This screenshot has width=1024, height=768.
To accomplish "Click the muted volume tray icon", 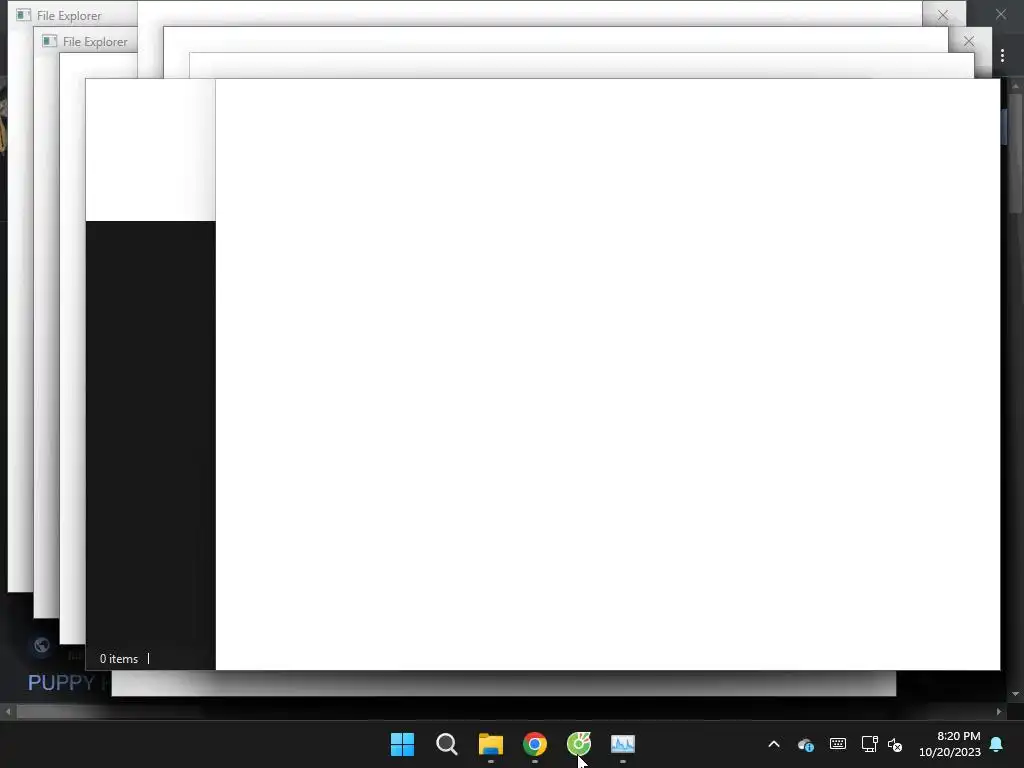I will point(895,744).
